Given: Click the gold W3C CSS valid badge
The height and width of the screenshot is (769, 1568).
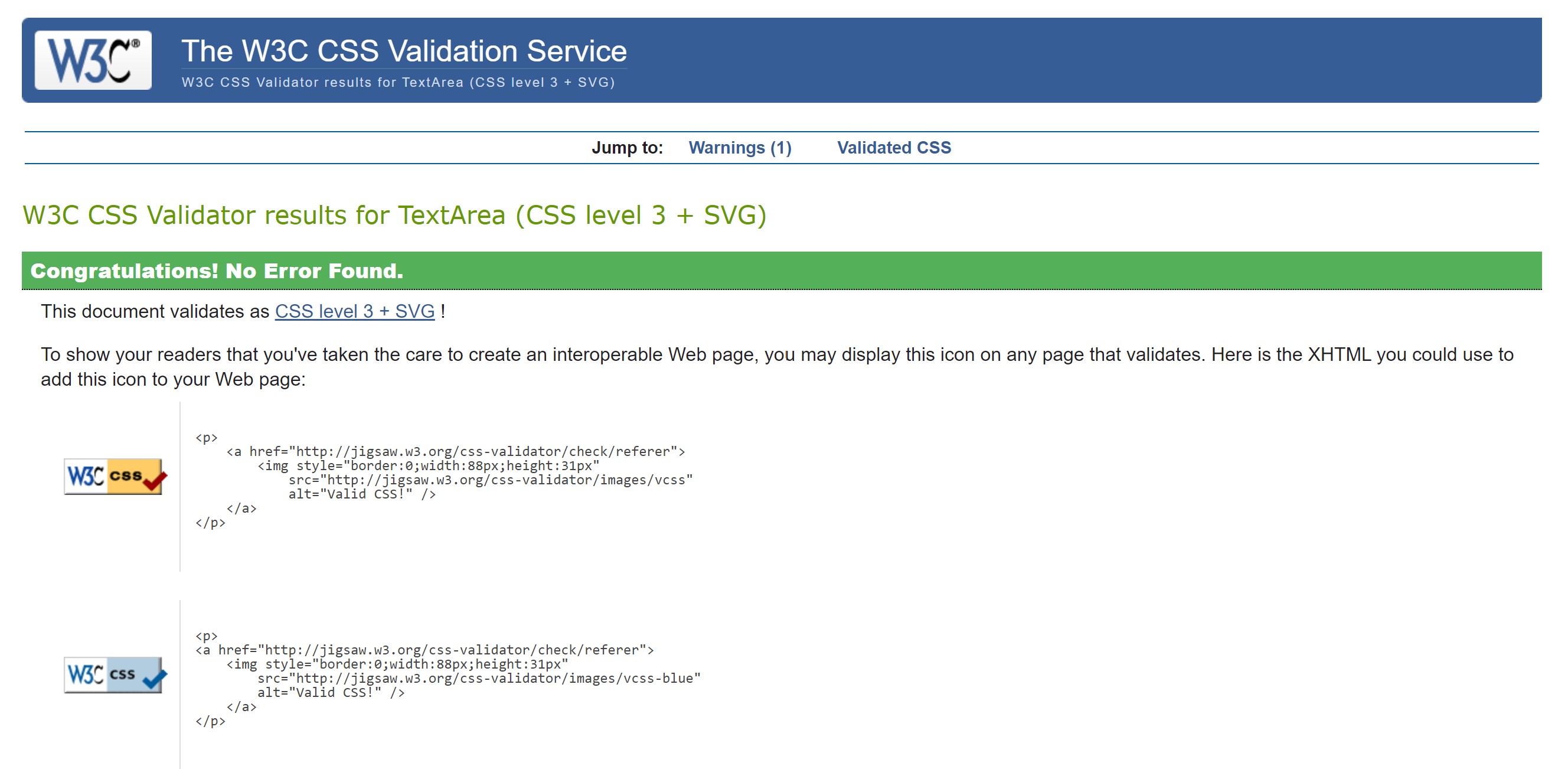Looking at the screenshot, I should point(113,477).
